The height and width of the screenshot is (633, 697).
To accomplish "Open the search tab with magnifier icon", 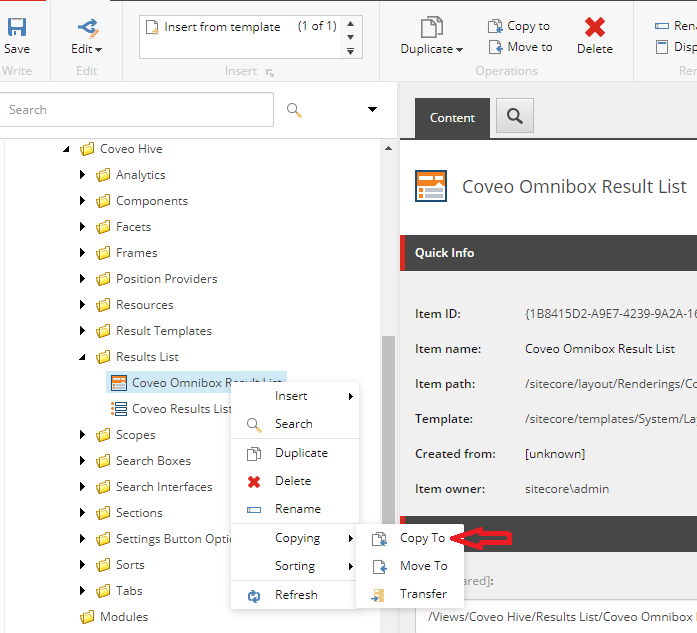I will tap(515, 117).
